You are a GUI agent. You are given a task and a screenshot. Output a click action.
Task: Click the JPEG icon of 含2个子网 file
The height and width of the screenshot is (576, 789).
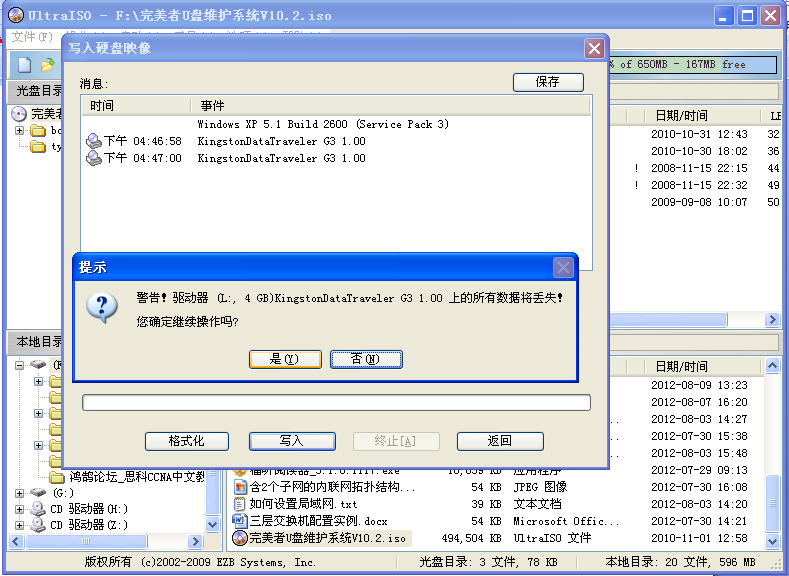coord(241,486)
